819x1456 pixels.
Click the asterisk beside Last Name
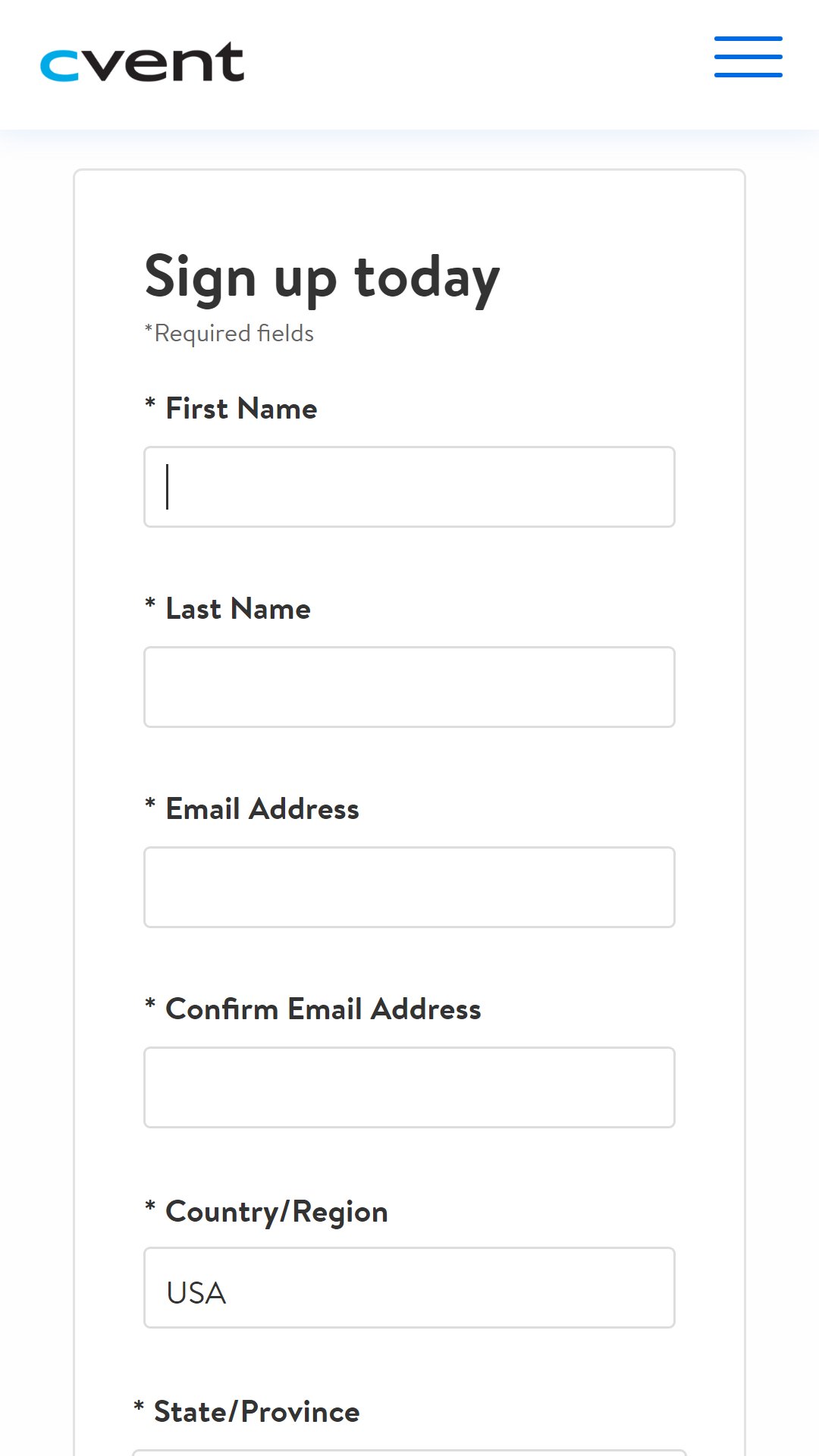click(150, 604)
